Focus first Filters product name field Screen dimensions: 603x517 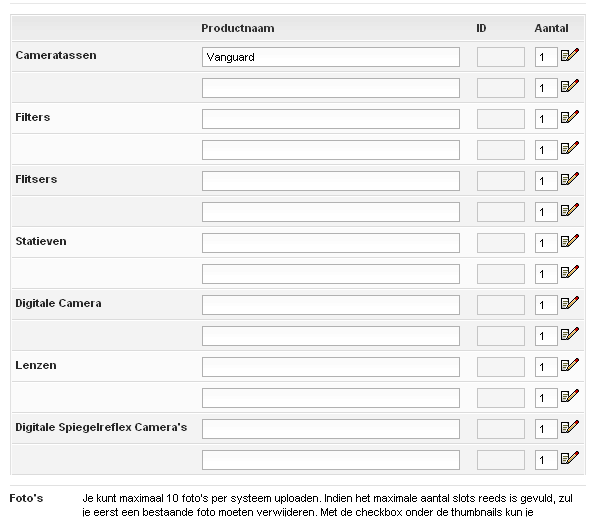(x=330, y=119)
